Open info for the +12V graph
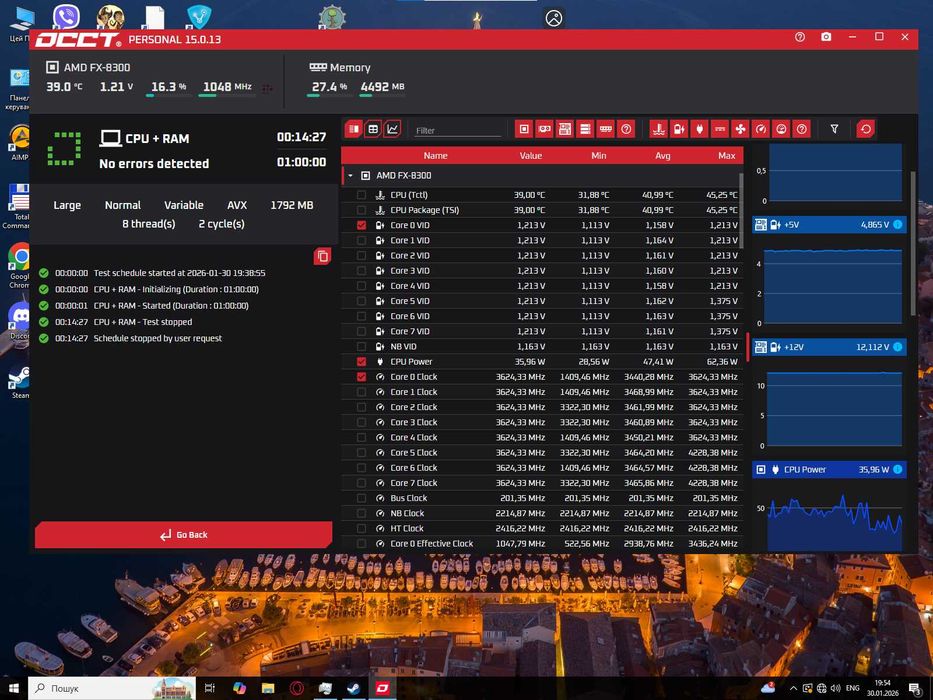The width and height of the screenshot is (933, 700). (x=898, y=347)
